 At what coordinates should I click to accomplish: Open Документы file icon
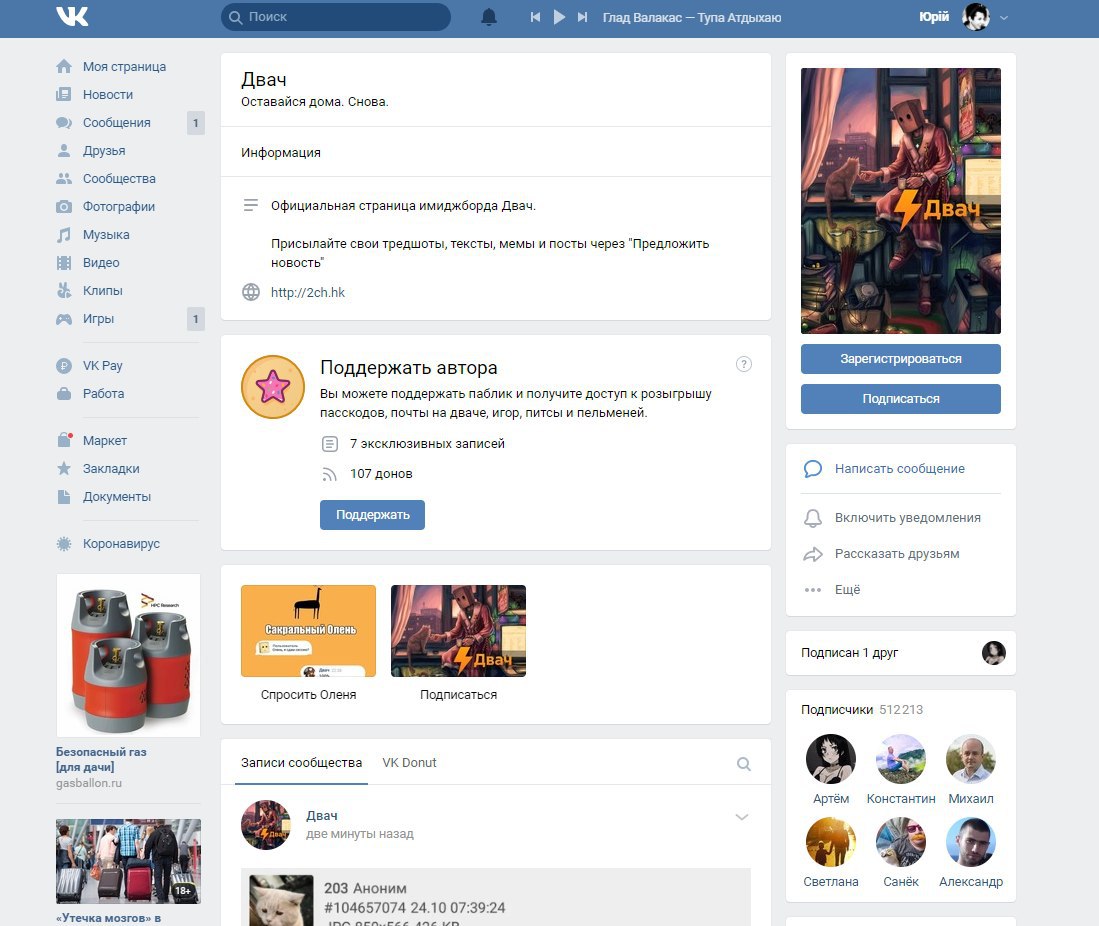(x=64, y=497)
